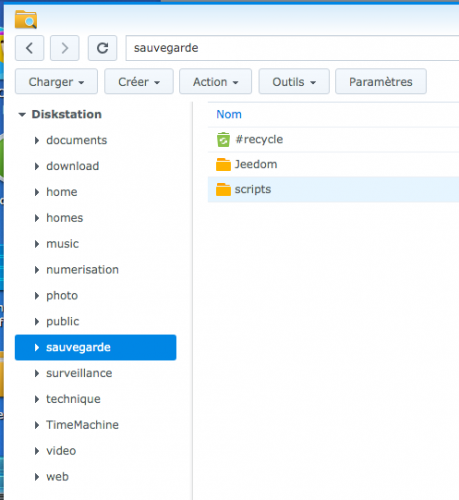Open the Charger dropdown menu
Viewport: 459px width, 500px height.
pyautogui.click(x=56, y=82)
